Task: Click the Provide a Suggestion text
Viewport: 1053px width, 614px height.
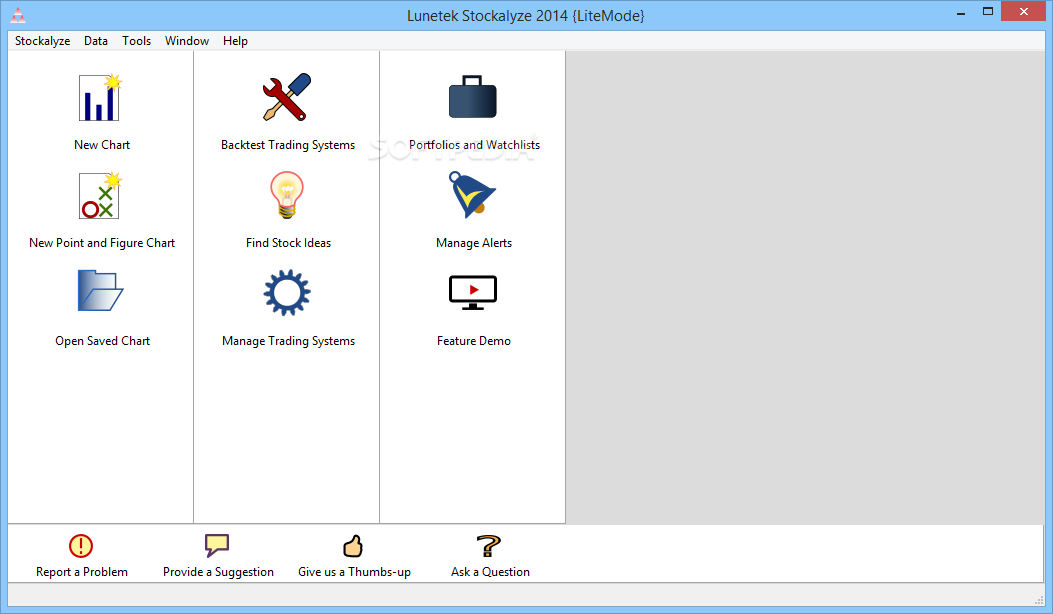Action: point(218,572)
